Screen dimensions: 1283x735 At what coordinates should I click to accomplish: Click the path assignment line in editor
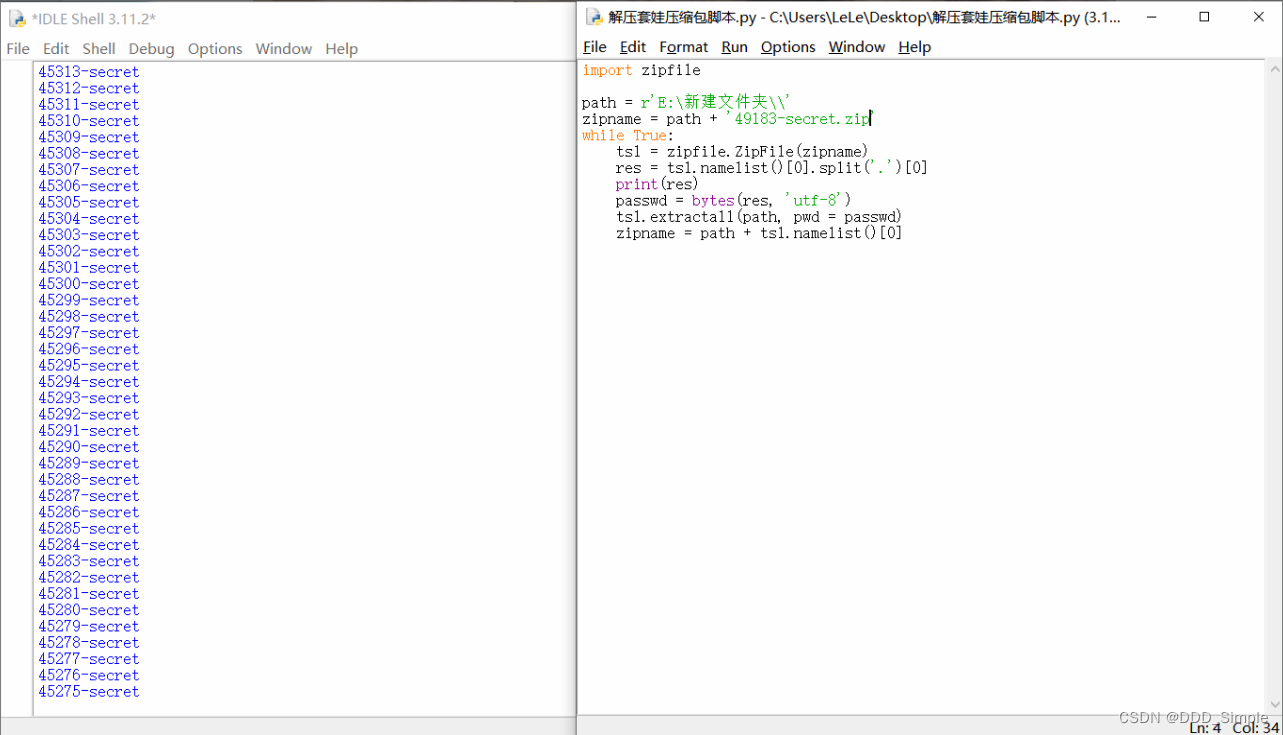[x=687, y=102]
